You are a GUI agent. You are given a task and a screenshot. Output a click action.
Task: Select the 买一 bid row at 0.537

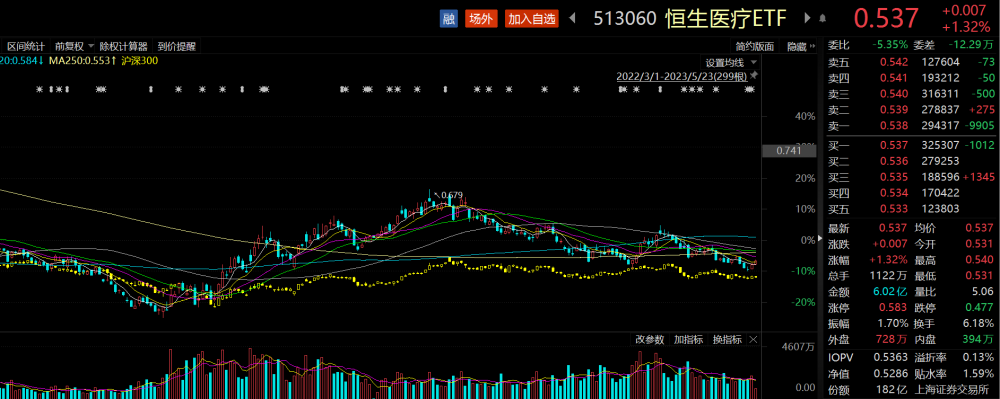(x=912, y=146)
